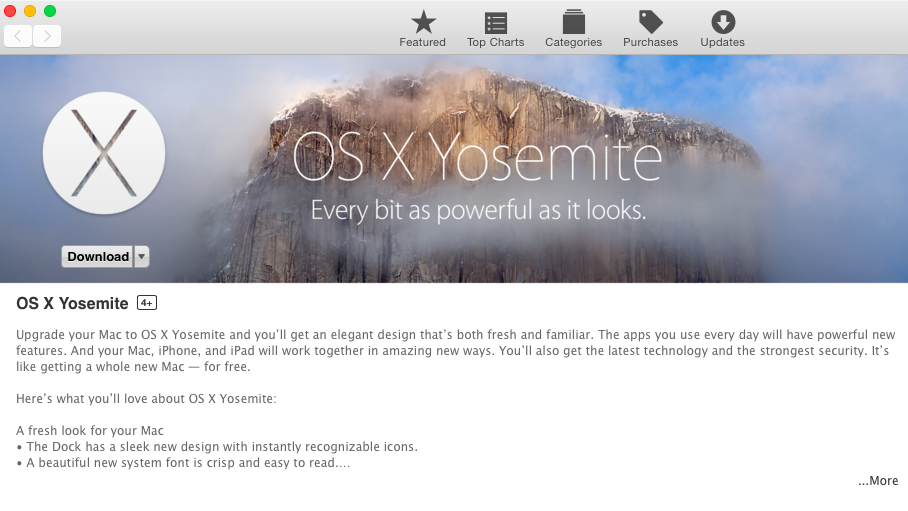The width and height of the screenshot is (908, 511).
Task: Go forward with the right arrow
Action: tap(47, 36)
